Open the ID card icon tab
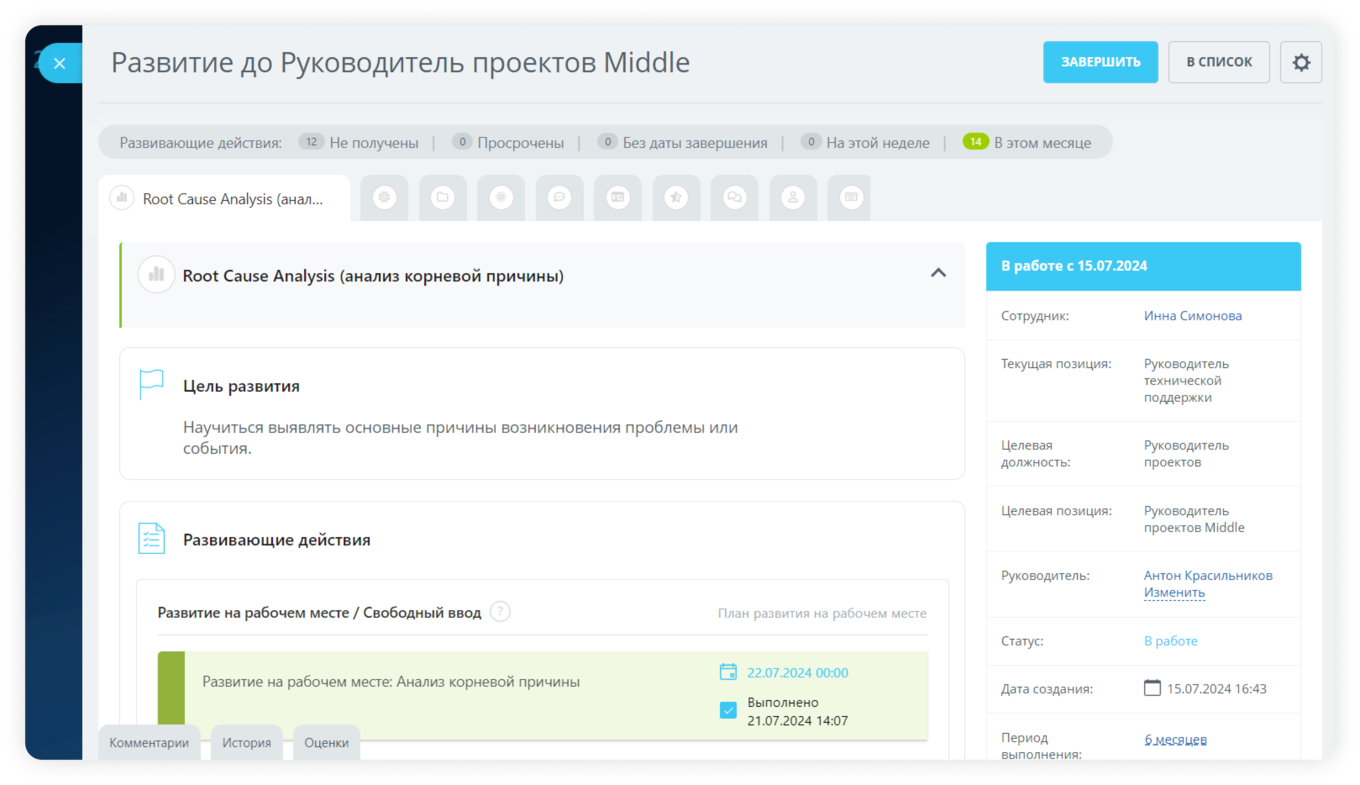The image size is (1360, 785). [618, 198]
